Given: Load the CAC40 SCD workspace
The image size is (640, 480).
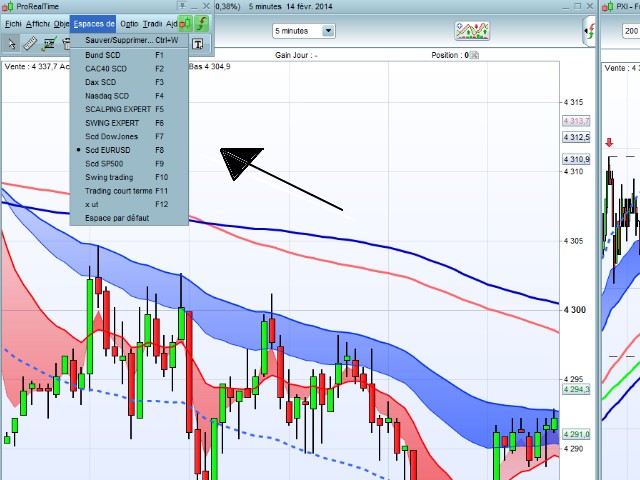Looking at the screenshot, I should [x=129, y=69].
